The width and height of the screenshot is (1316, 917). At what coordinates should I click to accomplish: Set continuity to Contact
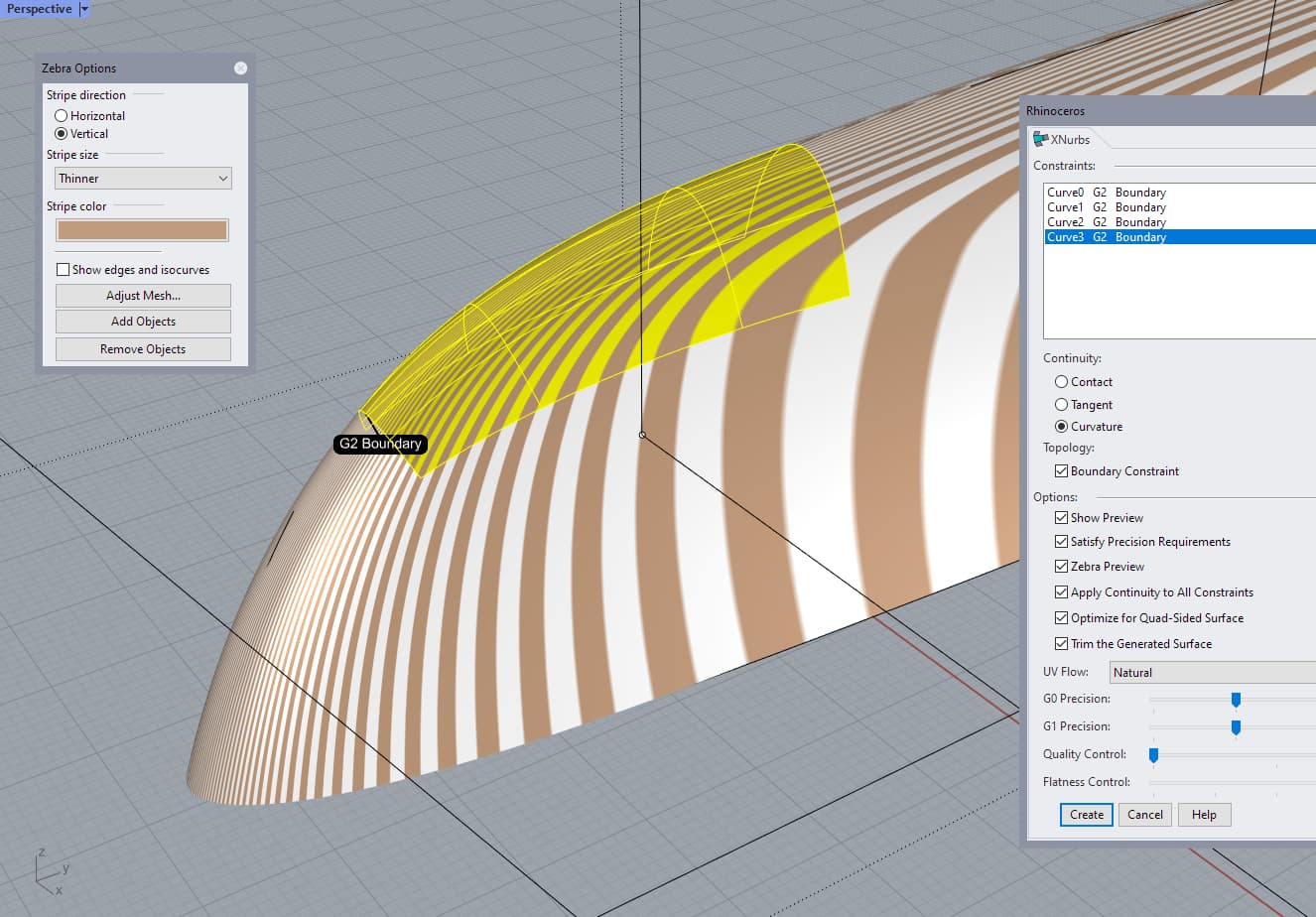tap(1062, 382)
